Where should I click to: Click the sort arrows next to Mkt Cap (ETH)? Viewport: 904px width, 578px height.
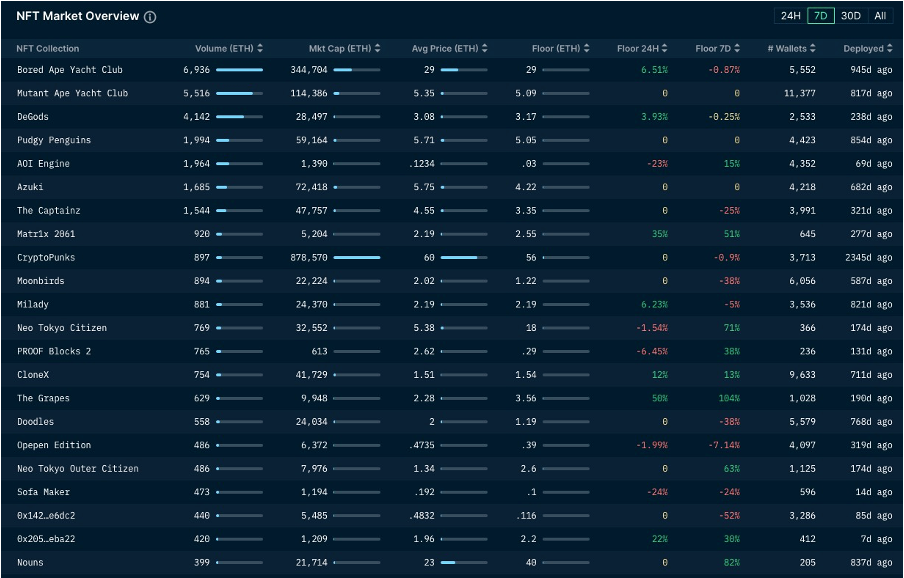pos(377,48)
